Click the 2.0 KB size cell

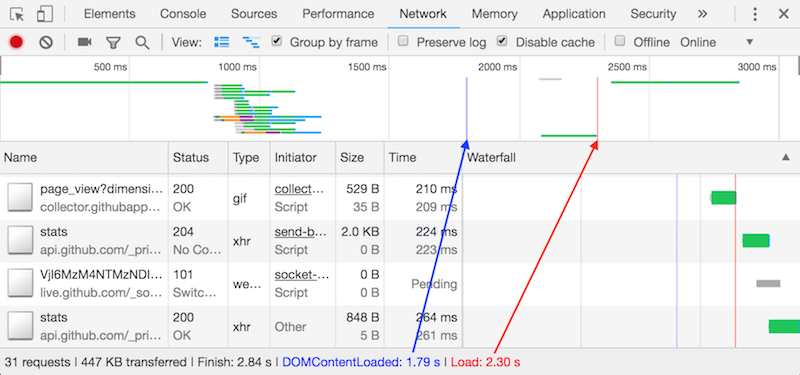coord(360,232)
